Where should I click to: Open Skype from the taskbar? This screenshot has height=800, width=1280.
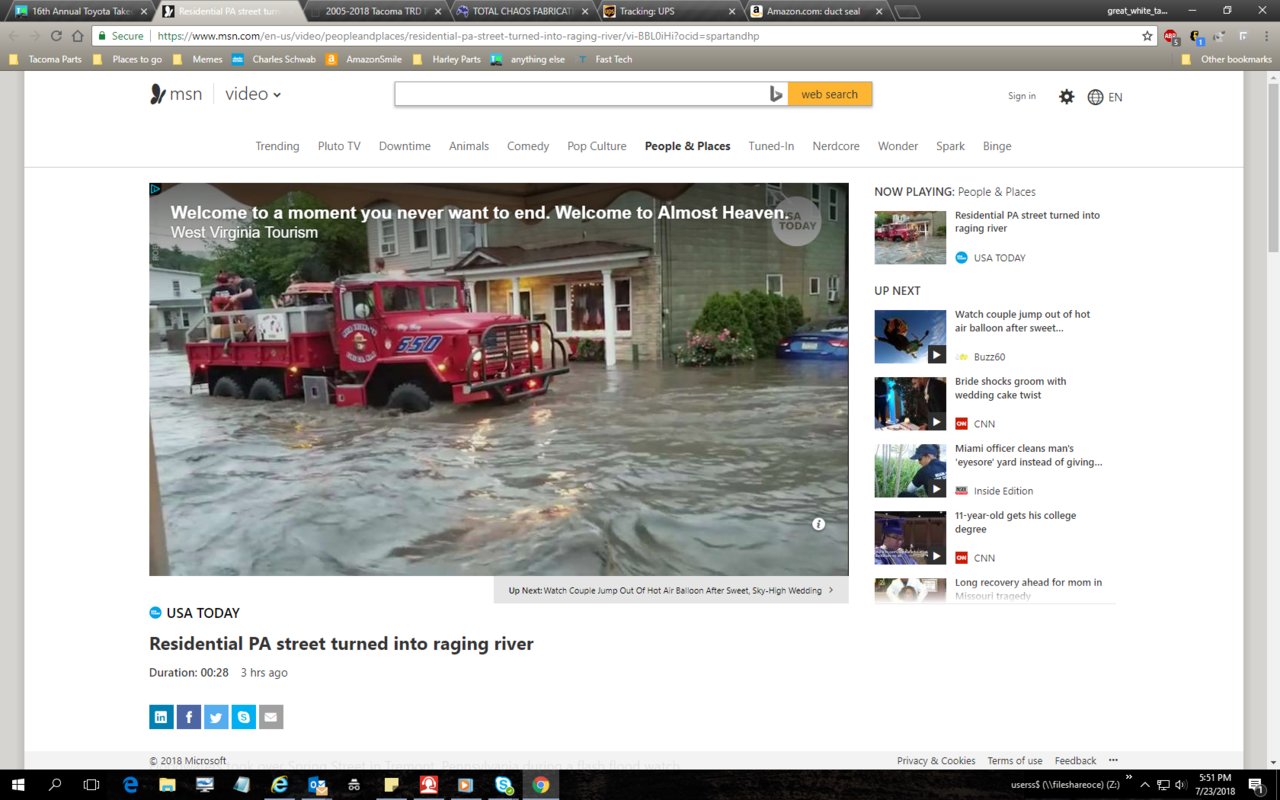coord(504,785)
